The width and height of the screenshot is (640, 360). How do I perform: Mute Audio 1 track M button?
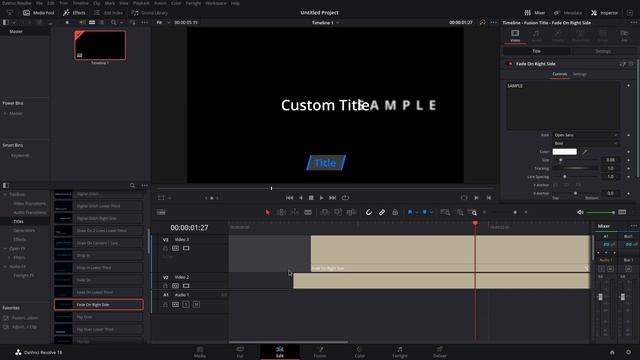pos(196,304)
